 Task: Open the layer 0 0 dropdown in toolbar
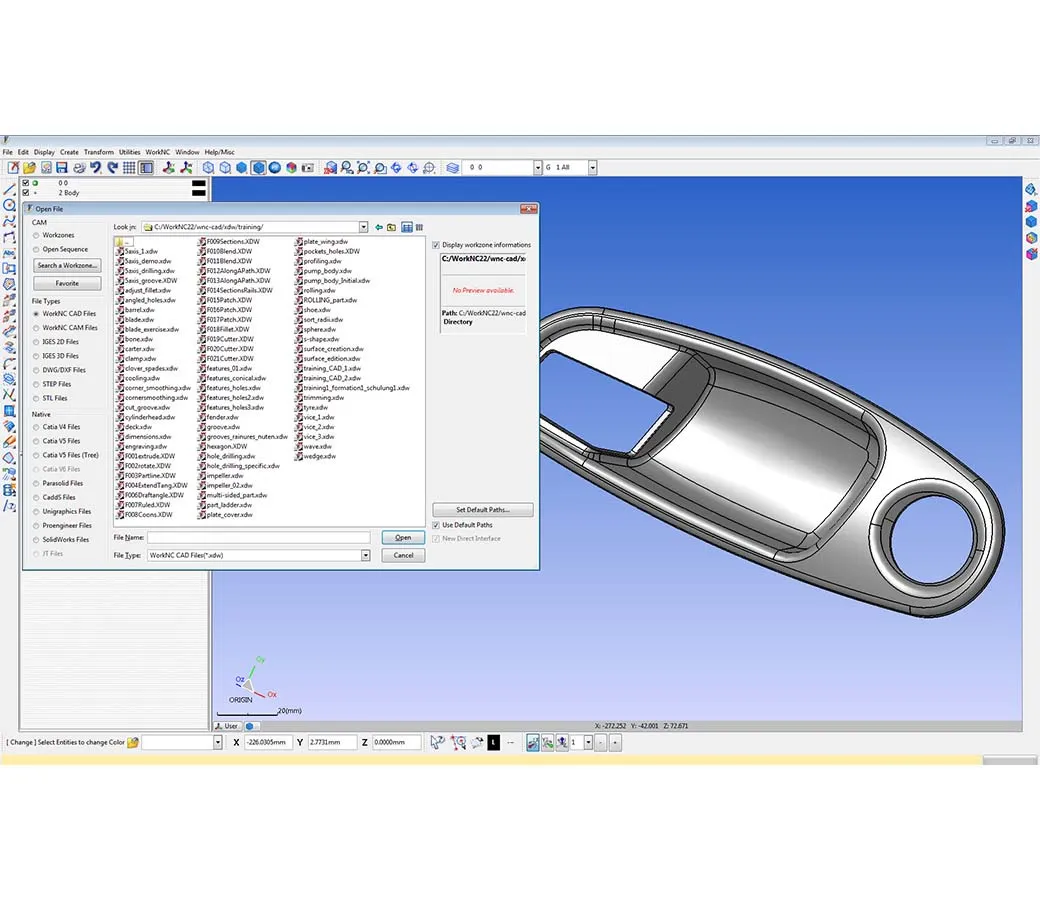538,168
